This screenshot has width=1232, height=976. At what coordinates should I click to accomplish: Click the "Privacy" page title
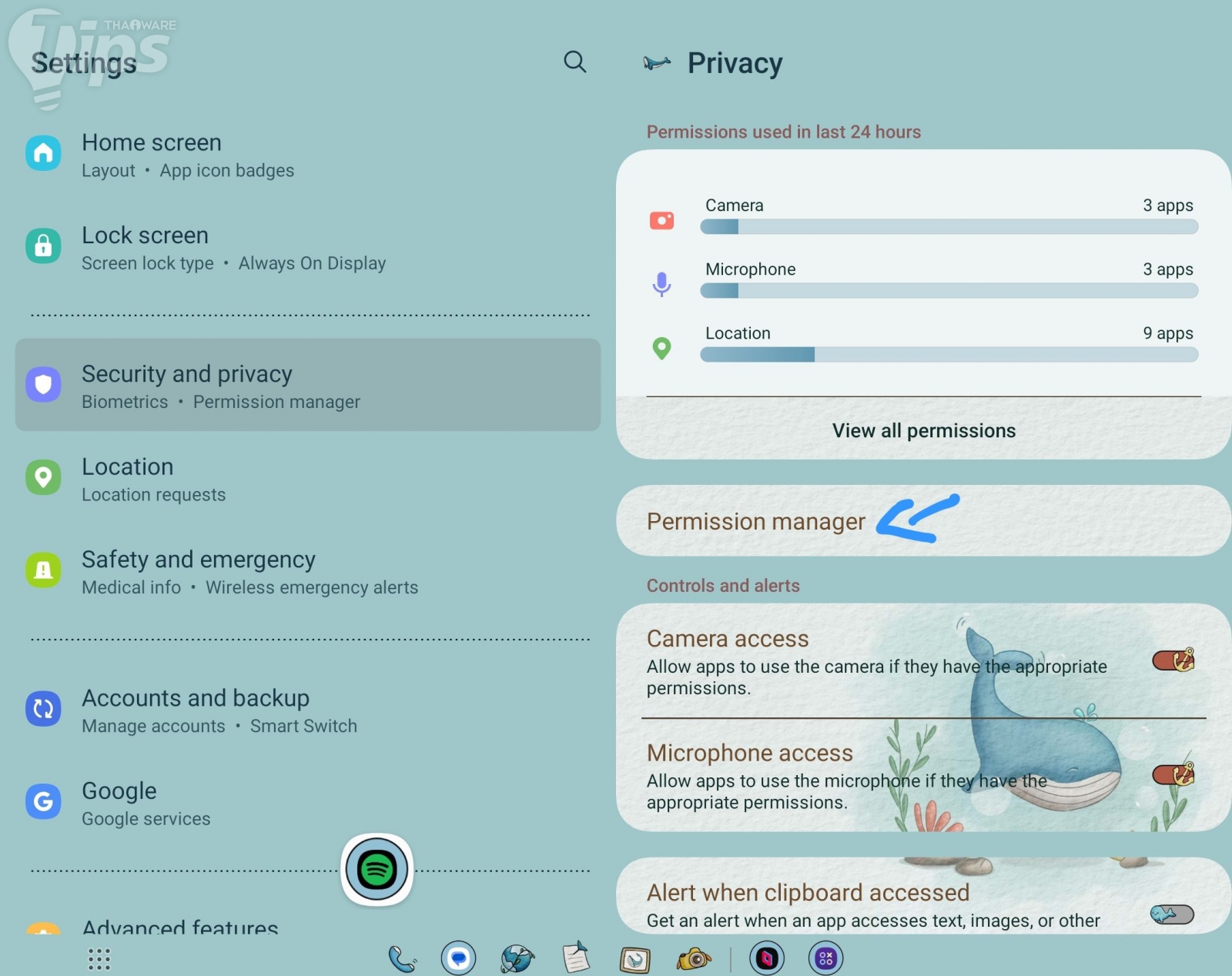point(735,63)
